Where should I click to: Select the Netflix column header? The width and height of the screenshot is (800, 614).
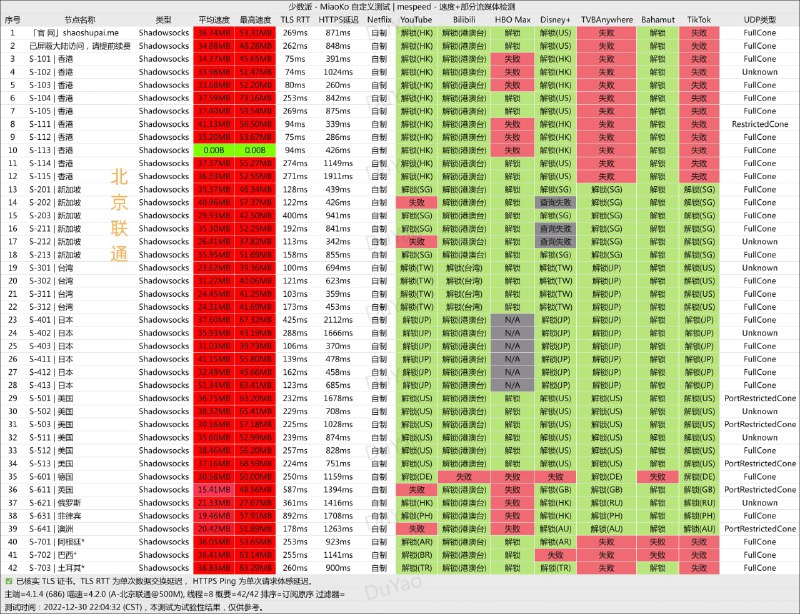click(x=379, y=20)
